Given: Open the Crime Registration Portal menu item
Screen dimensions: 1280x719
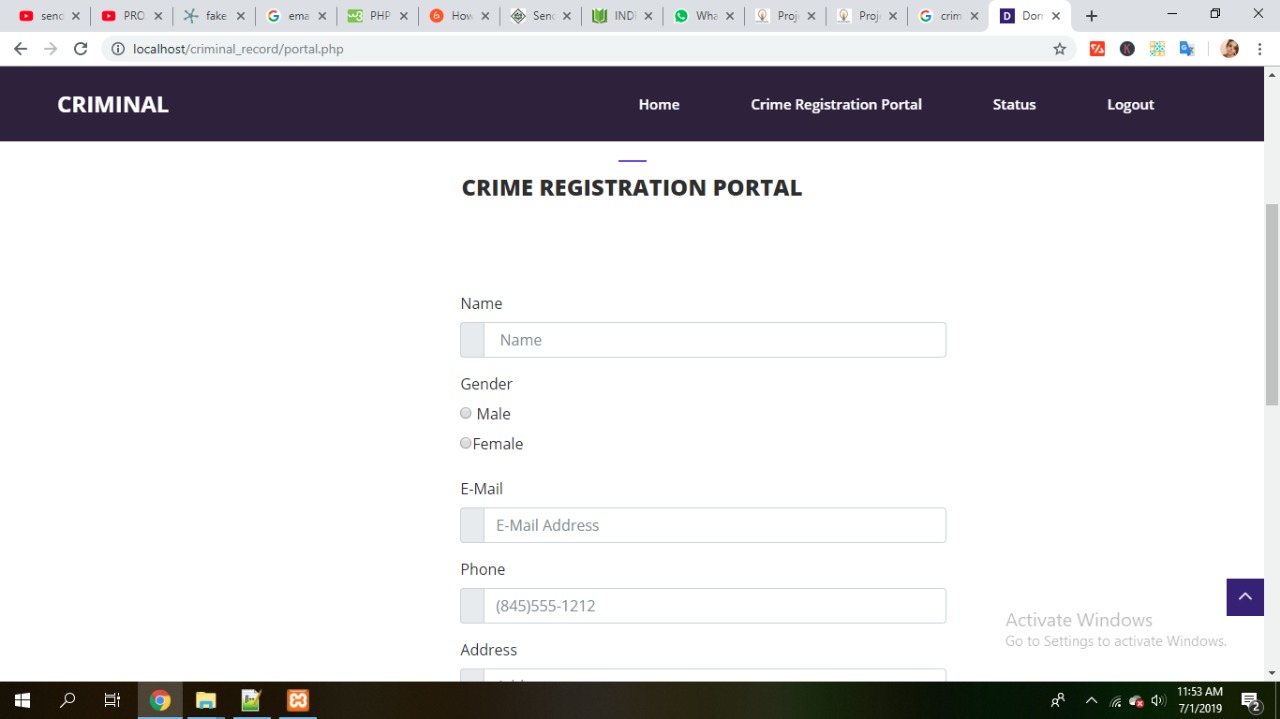Looking at the screenshot, I should click(836, 104).
